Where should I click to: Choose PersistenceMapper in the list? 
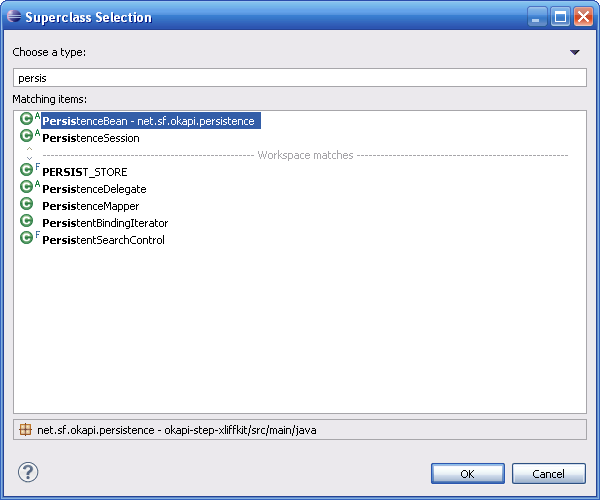coord(91,206)
